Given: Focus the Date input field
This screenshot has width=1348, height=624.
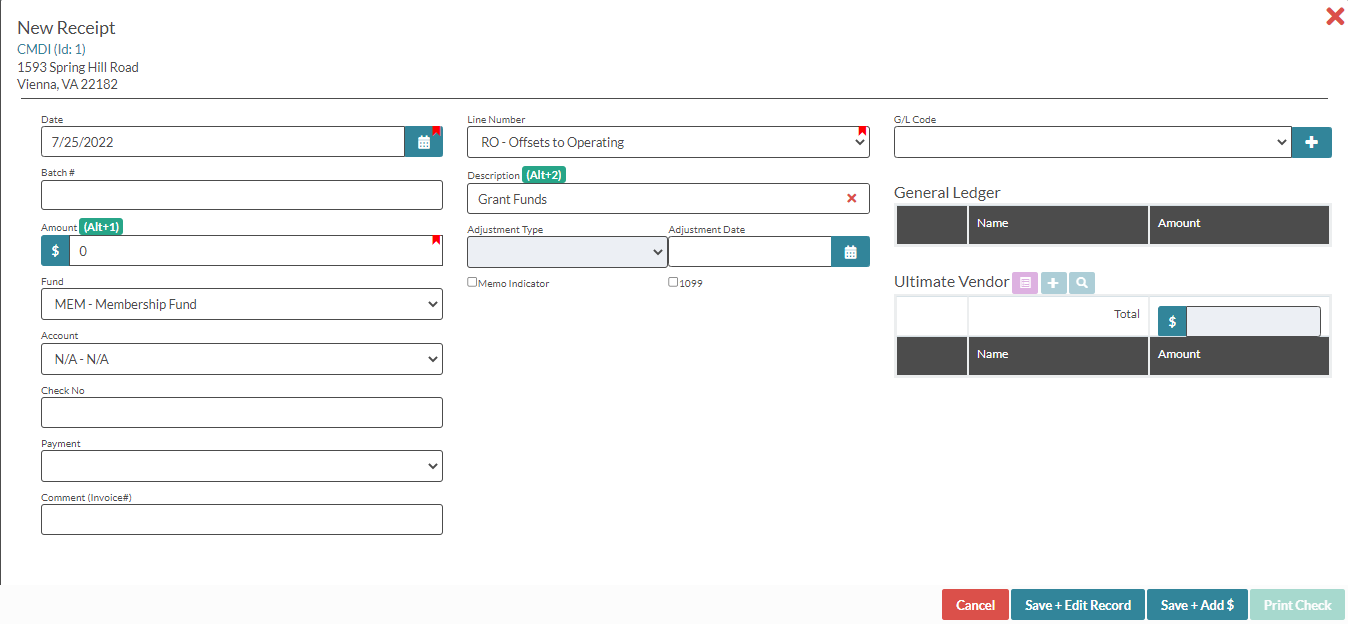Looking at the screenshot, I should 223,142.
